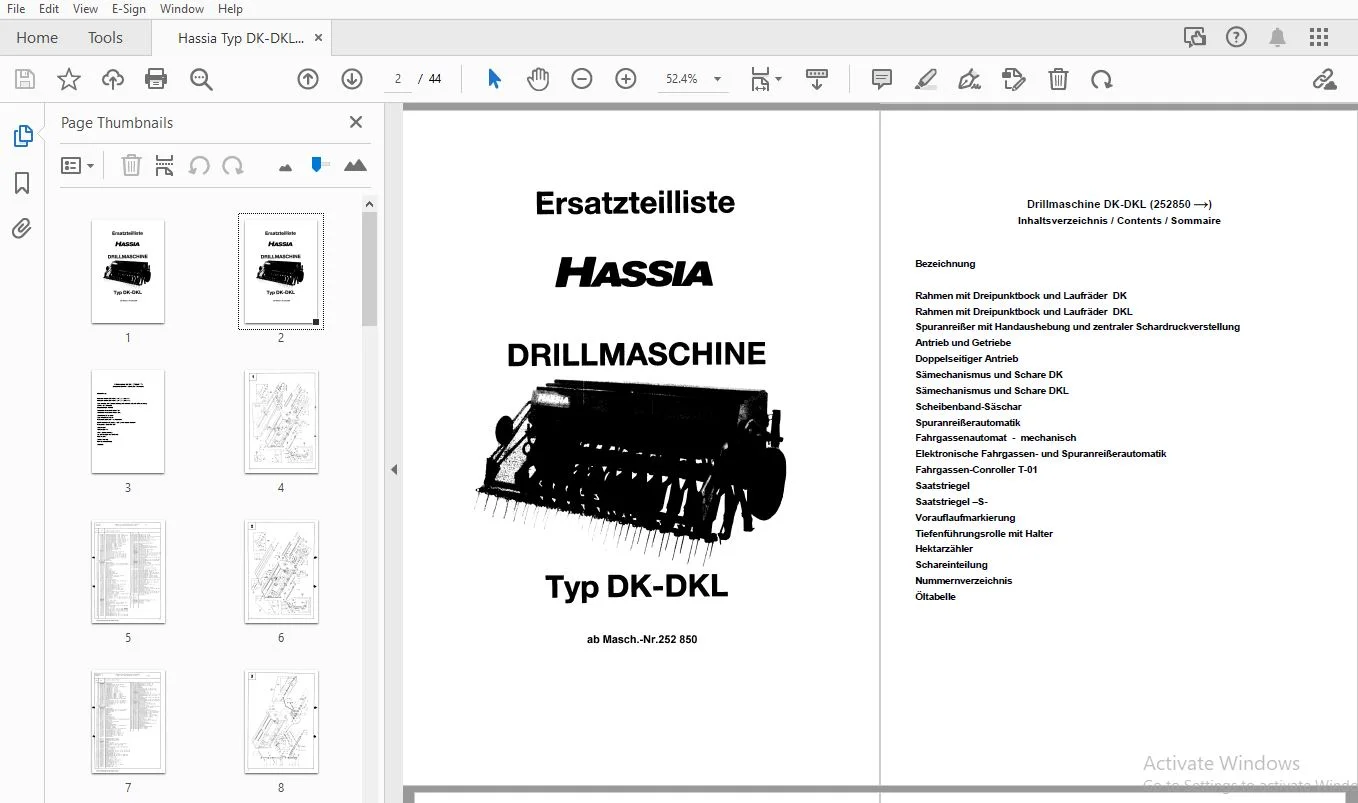
Task: Rotate the page with the toolbar rotate icon
Action: [1102, 79]
